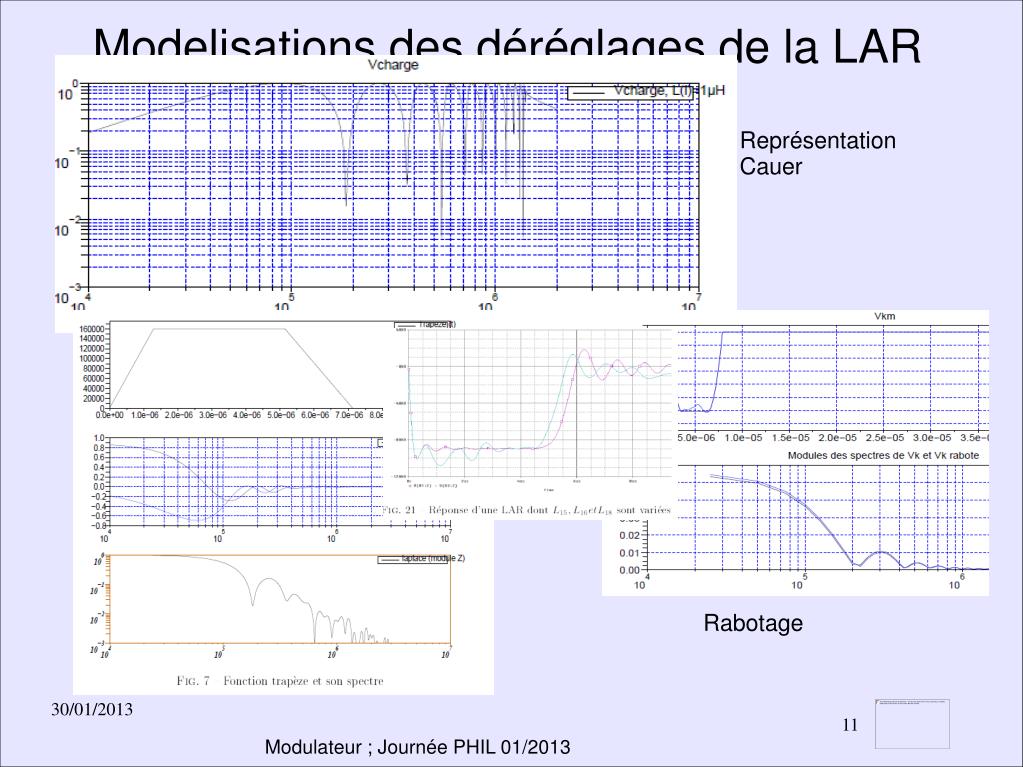The image size is (1023, 767).
Task: Click the LAR step response plot with oscillations
Action: coord(539,404)
